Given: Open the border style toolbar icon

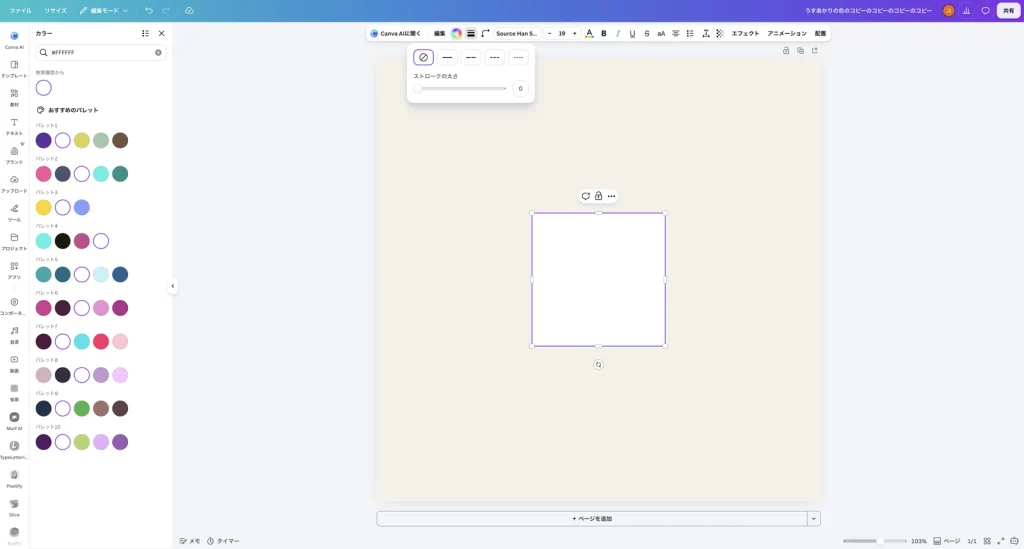Looking at the screenshot, I should (471, 33).
